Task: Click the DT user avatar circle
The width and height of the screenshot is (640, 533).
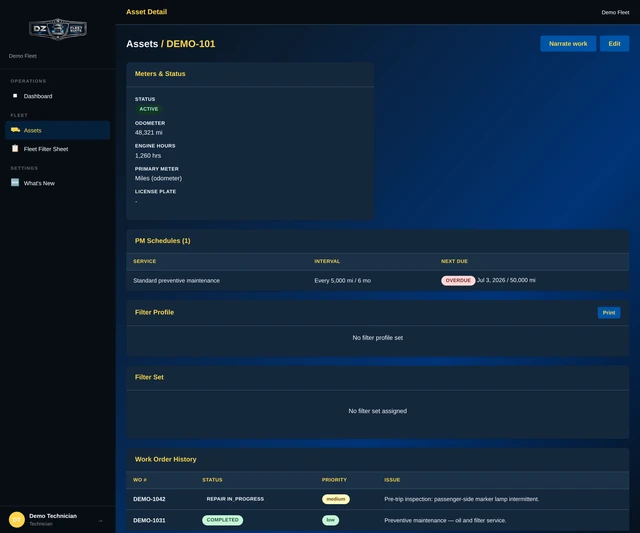Action: [x=17, y=520]
